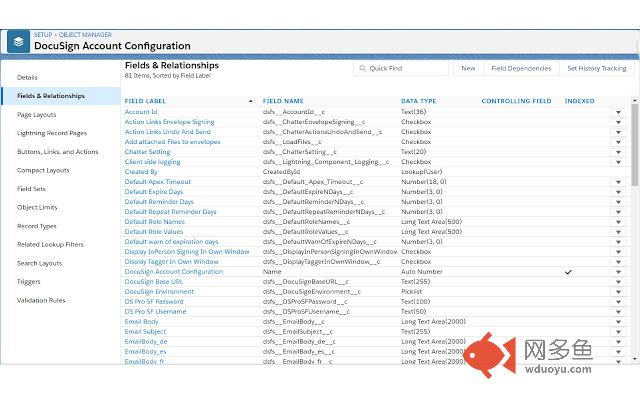Click scrollbar up arrow
Viewport: 640px width, 400px height.
click(x=635, y=100)
